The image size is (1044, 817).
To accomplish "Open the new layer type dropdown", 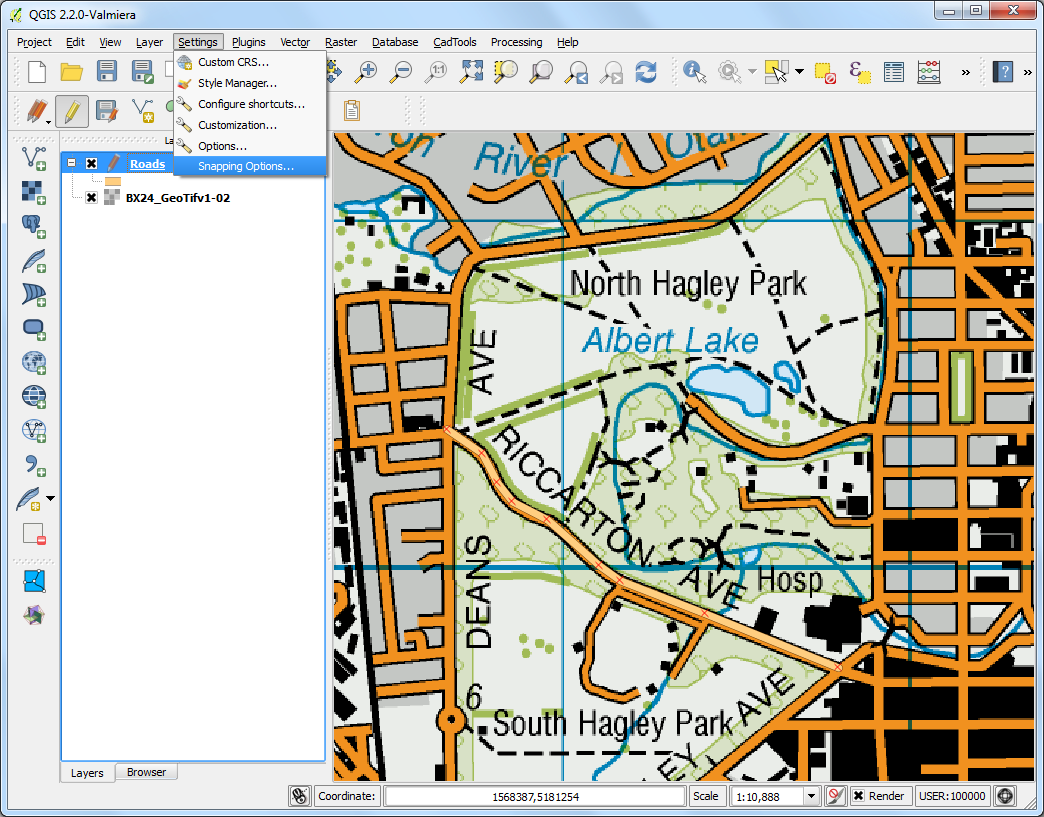I will 51,499.
